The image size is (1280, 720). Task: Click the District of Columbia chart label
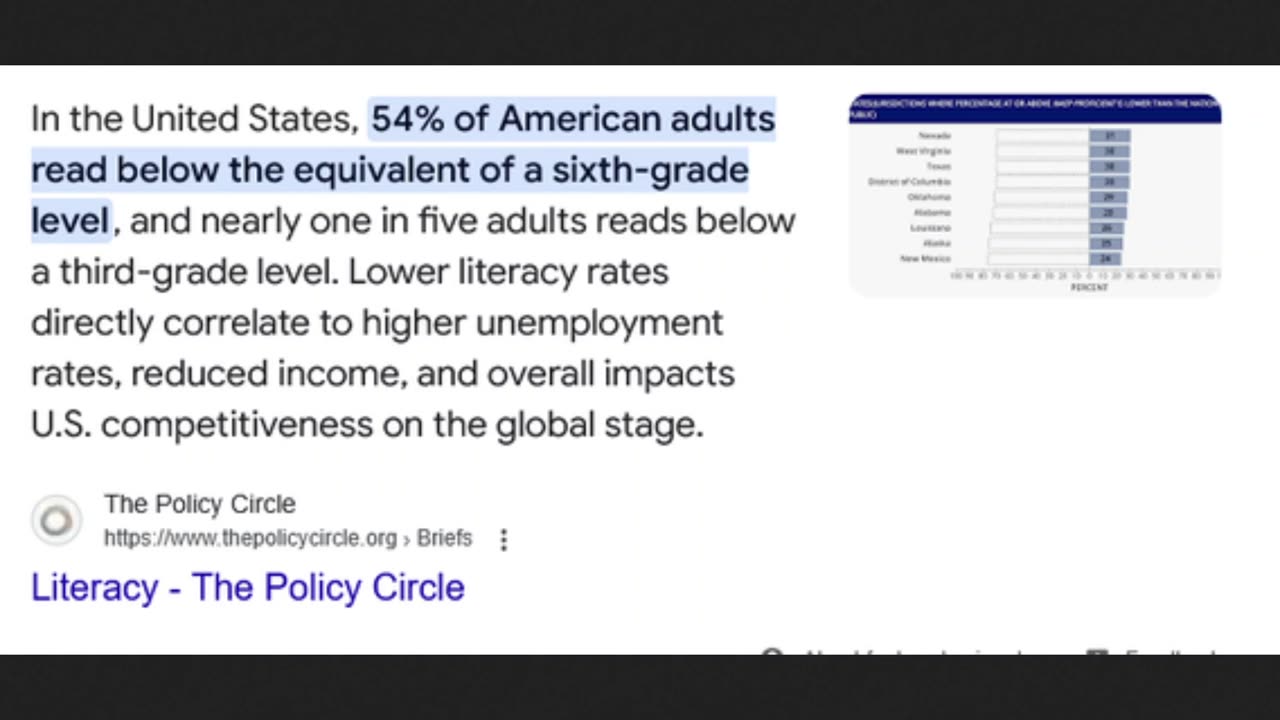coord(910,182)
